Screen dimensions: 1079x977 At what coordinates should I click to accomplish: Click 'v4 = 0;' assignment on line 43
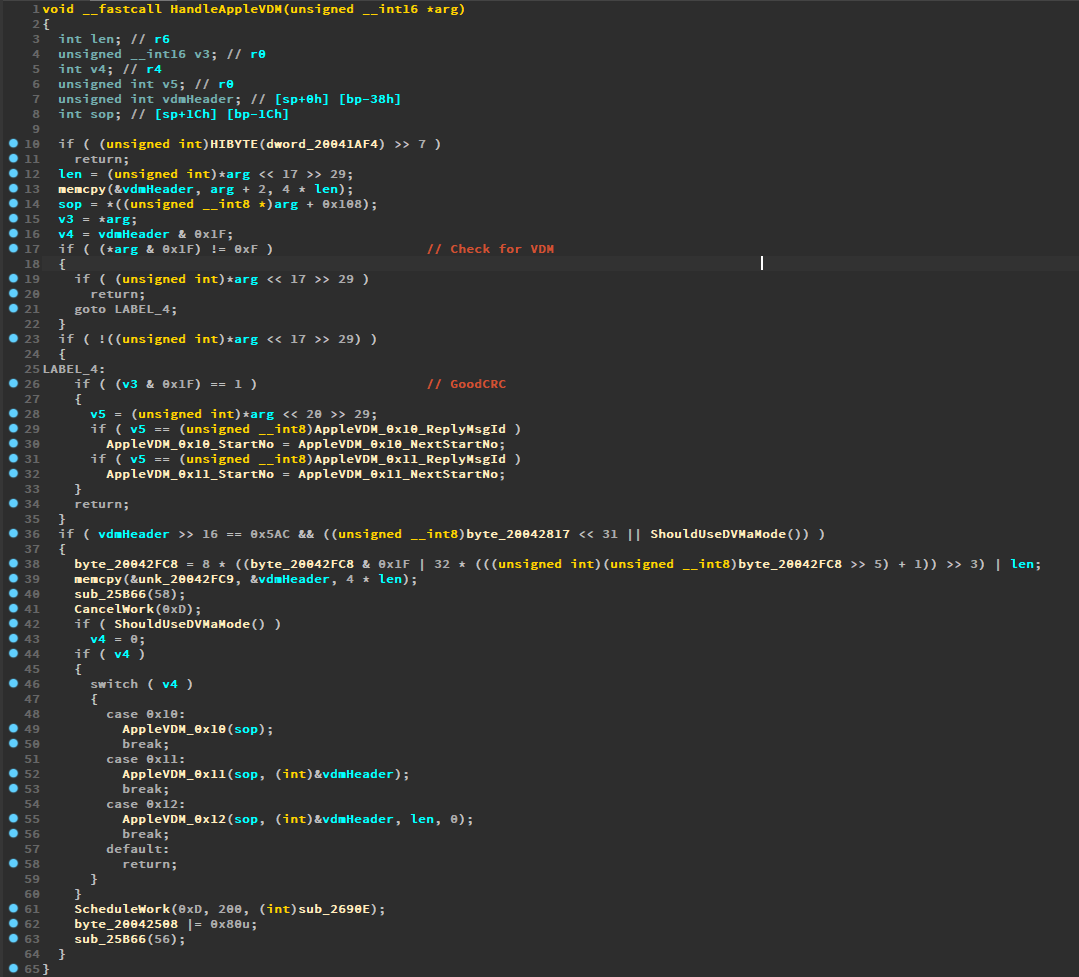click(118, 638)
